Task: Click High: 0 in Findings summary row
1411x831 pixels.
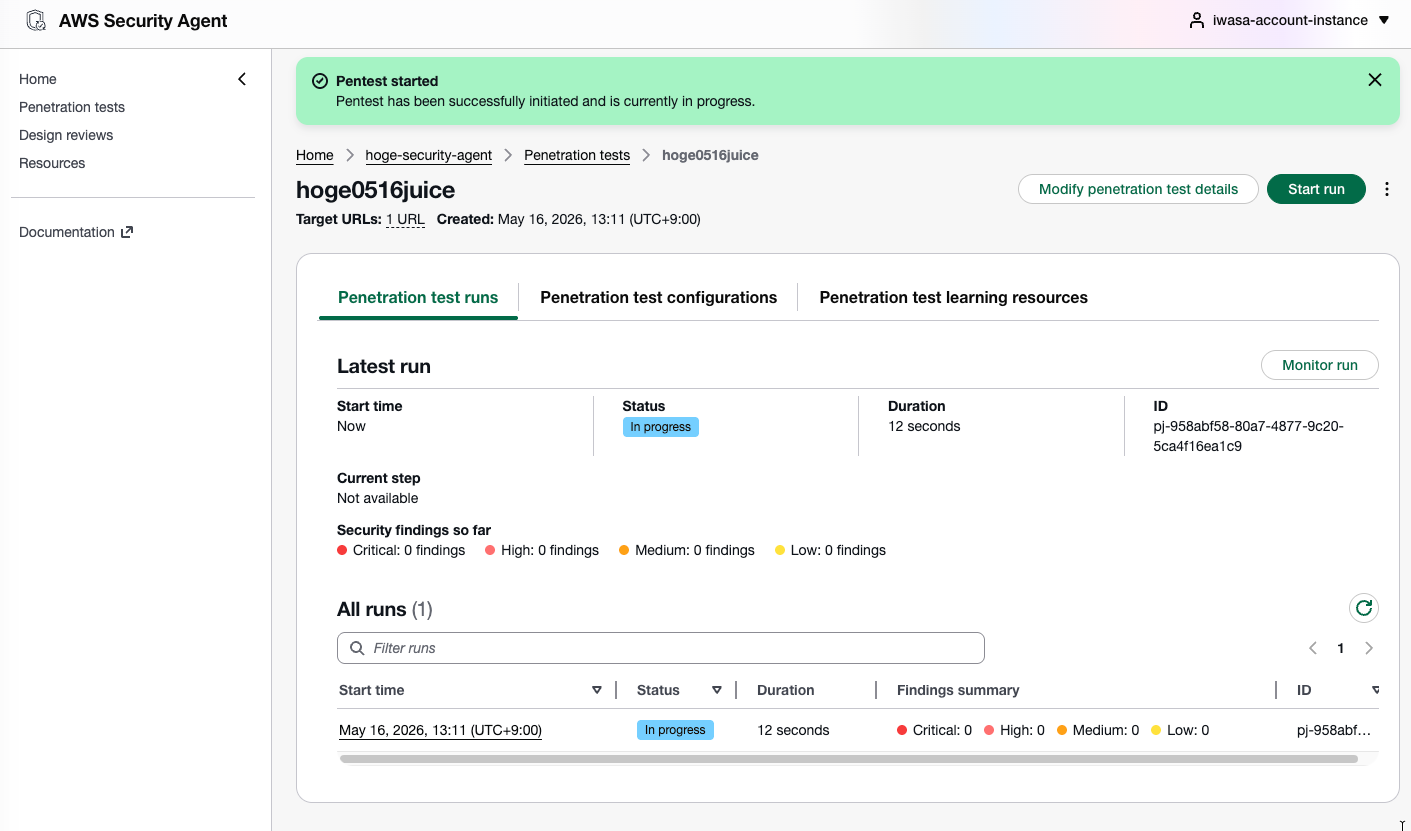Action: 1015,730
